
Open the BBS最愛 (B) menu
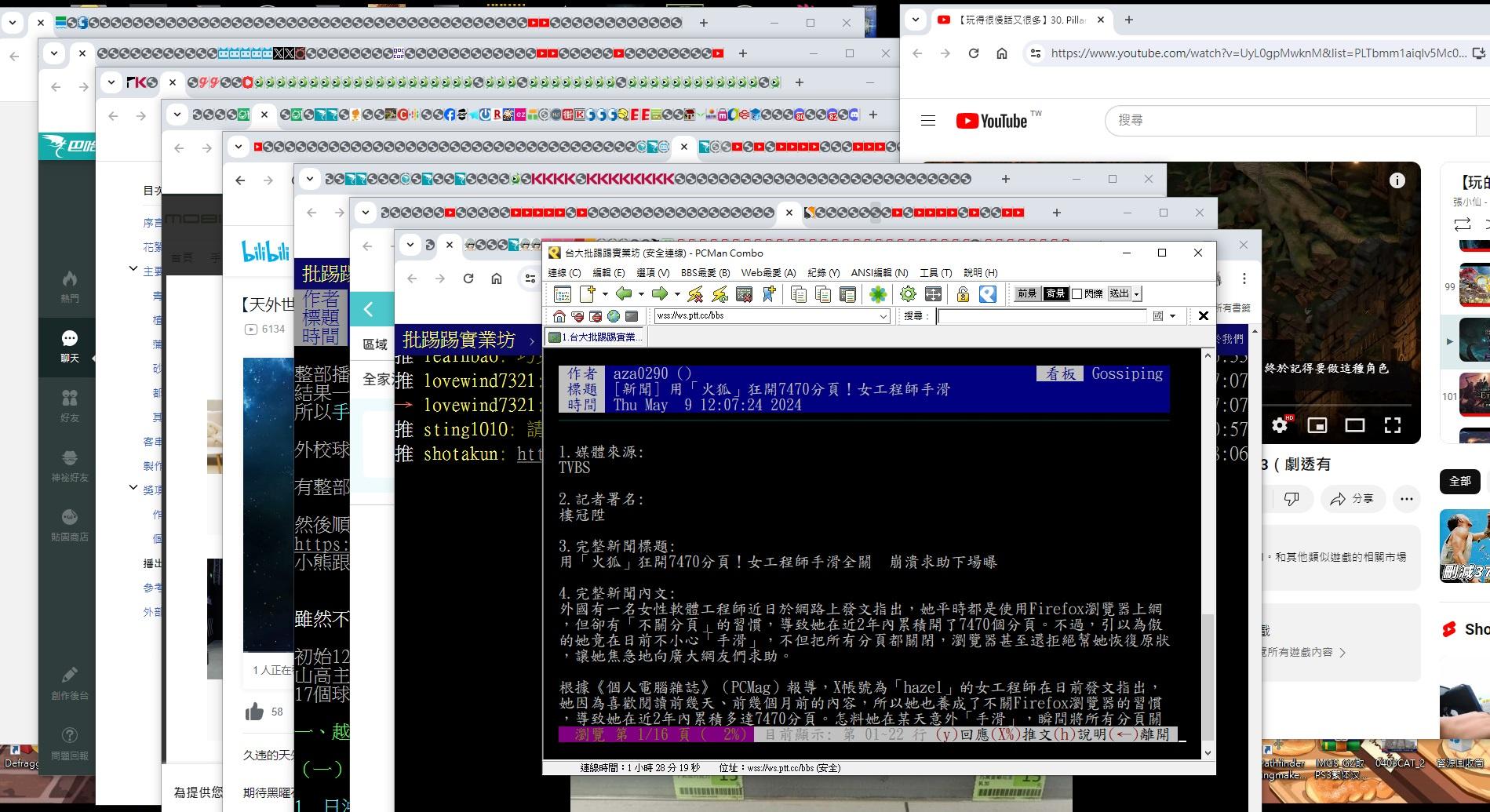point(705,273)
